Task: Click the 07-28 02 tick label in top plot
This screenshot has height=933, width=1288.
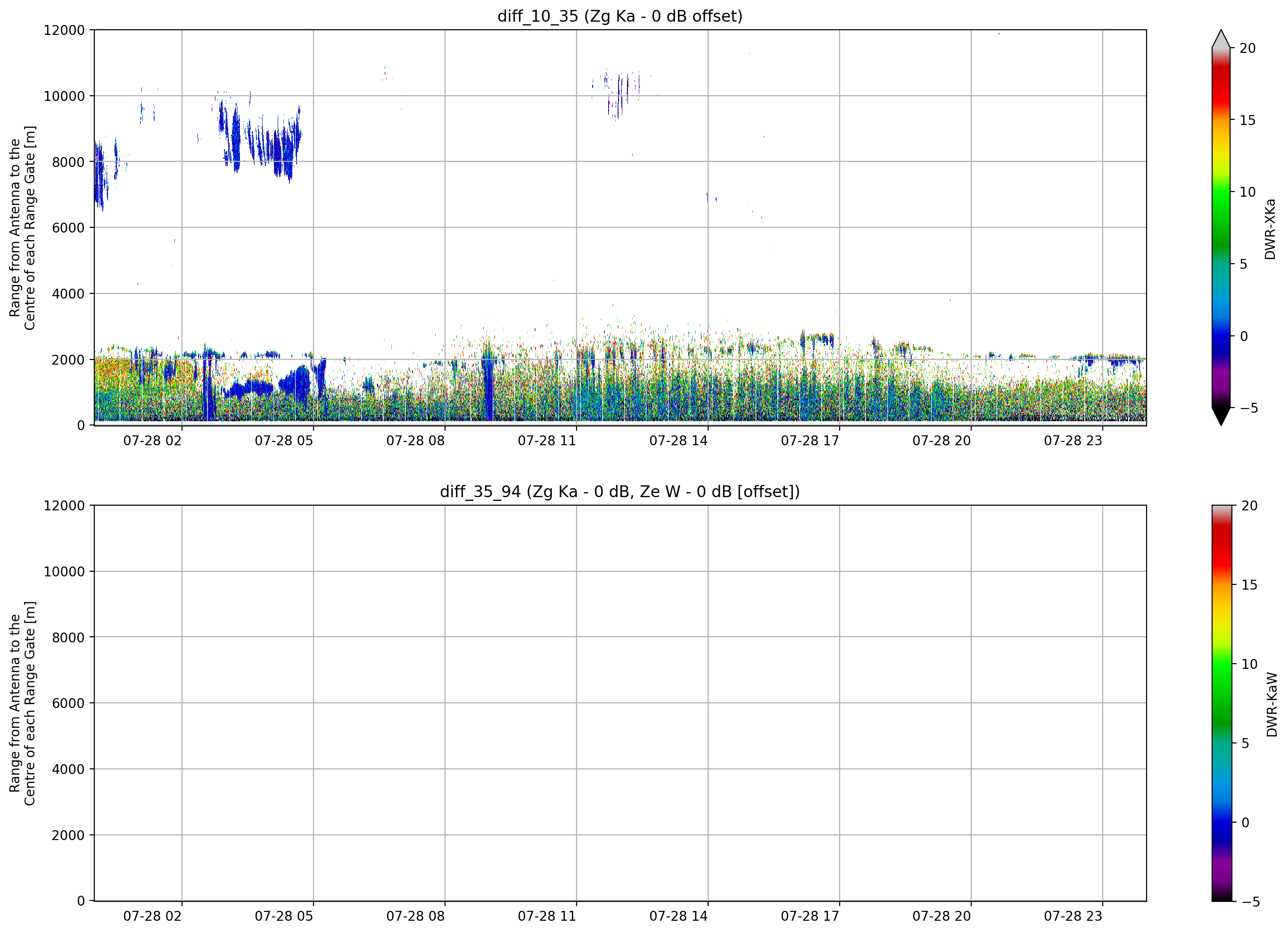Action: pos(152,441)
